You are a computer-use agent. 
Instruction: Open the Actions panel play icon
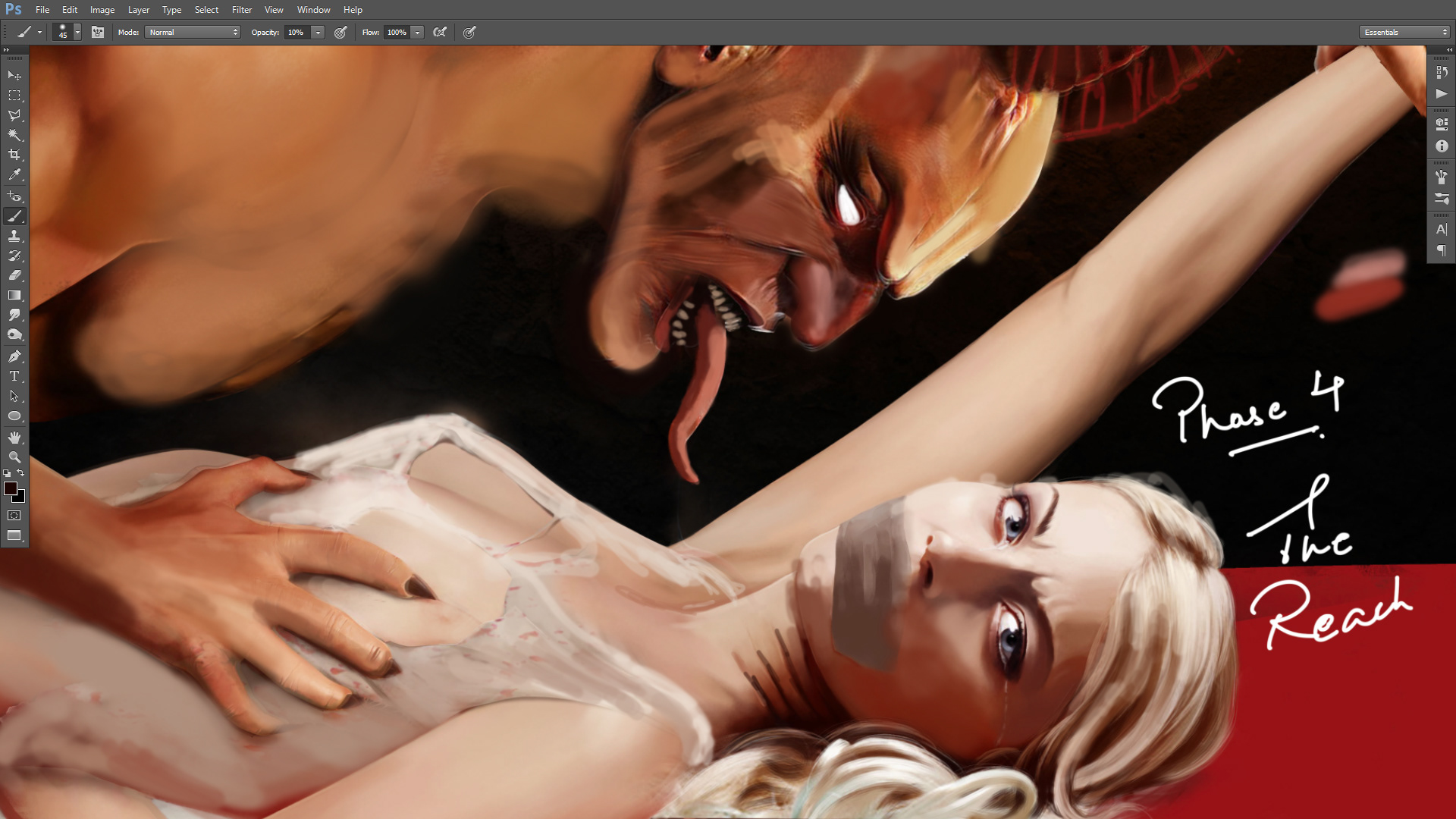click(x=1442, y=94)
